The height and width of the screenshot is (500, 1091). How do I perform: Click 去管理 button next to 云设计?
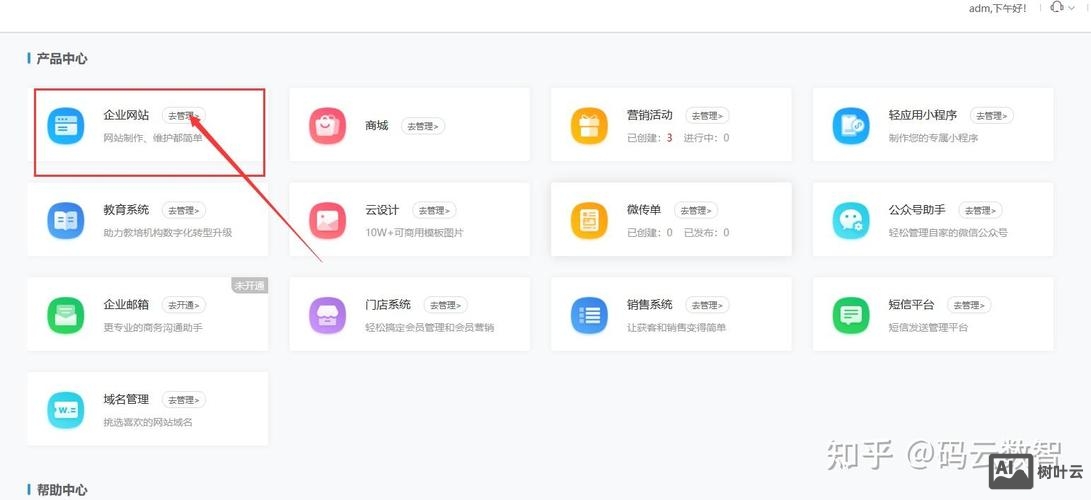click(x=434, y=210)
